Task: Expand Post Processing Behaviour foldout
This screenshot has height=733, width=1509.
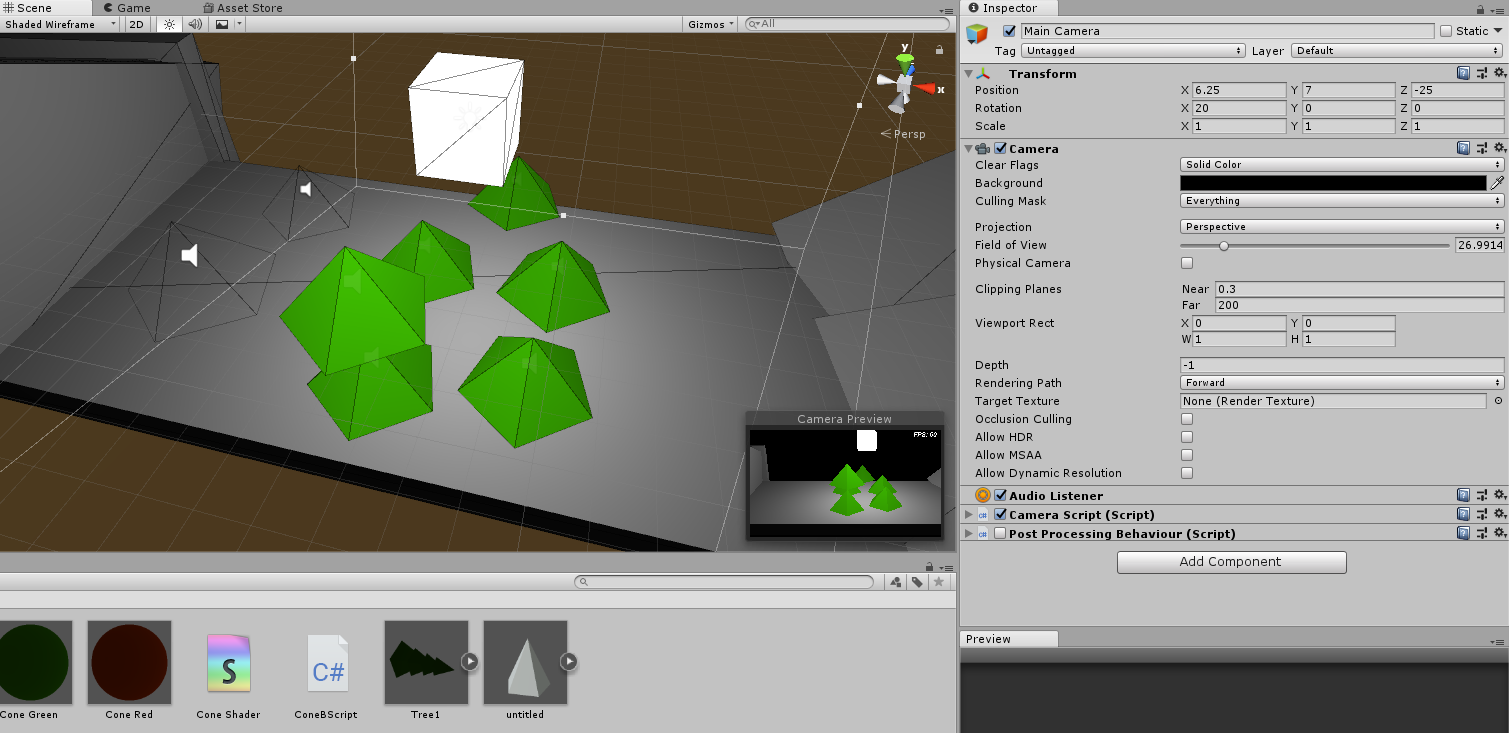Action: pyautogui.click(x=967, y=533)
